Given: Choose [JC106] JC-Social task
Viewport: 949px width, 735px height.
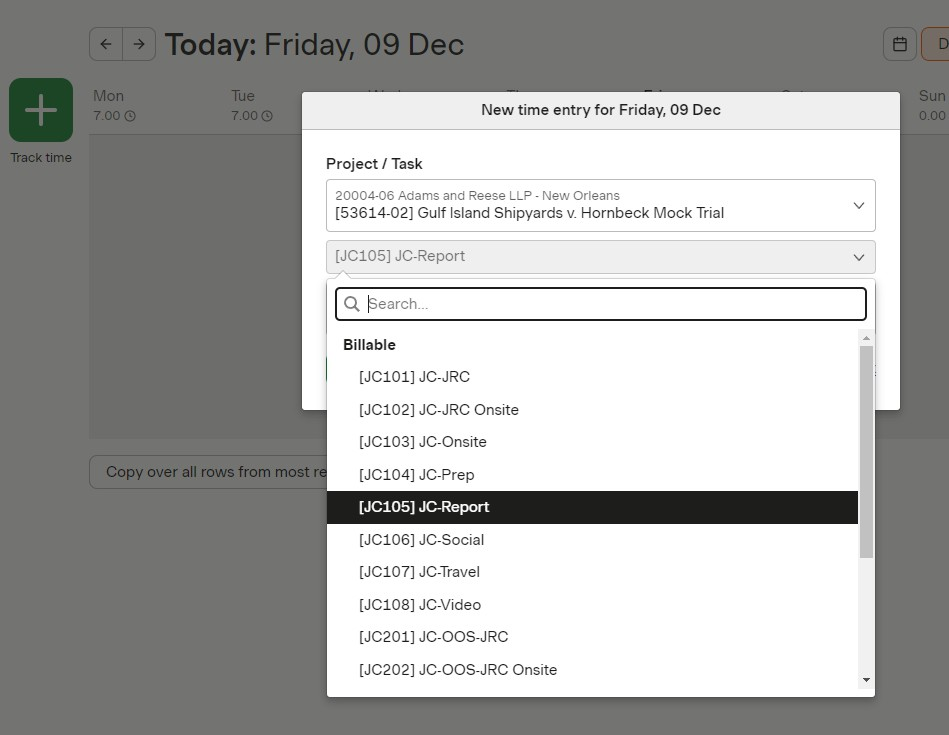Looking at the screenshot, I should (421, 540).
